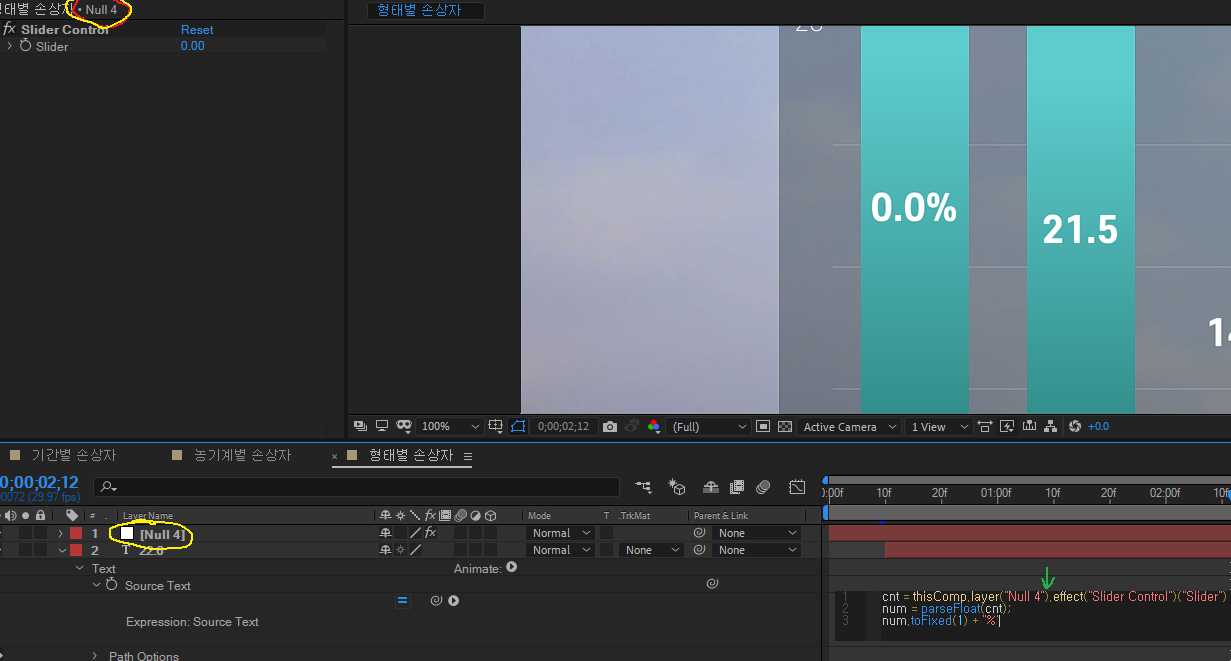The width and height of the screenshot is (1231, 661).
Task: Switch to 기간별 손상자 timeline tab
Action: point(73,455)
